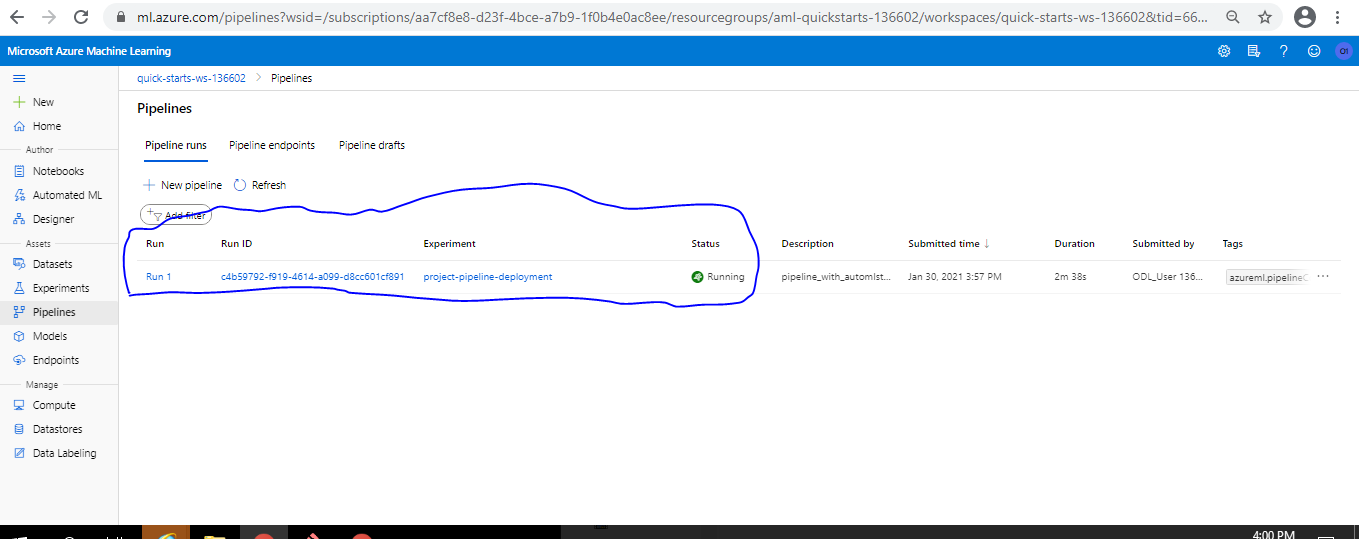Click the plus icon beside New in the sidebar
Image resolution: width=1359 pixels, height=539 pixels.
click(x=19, y=102)
